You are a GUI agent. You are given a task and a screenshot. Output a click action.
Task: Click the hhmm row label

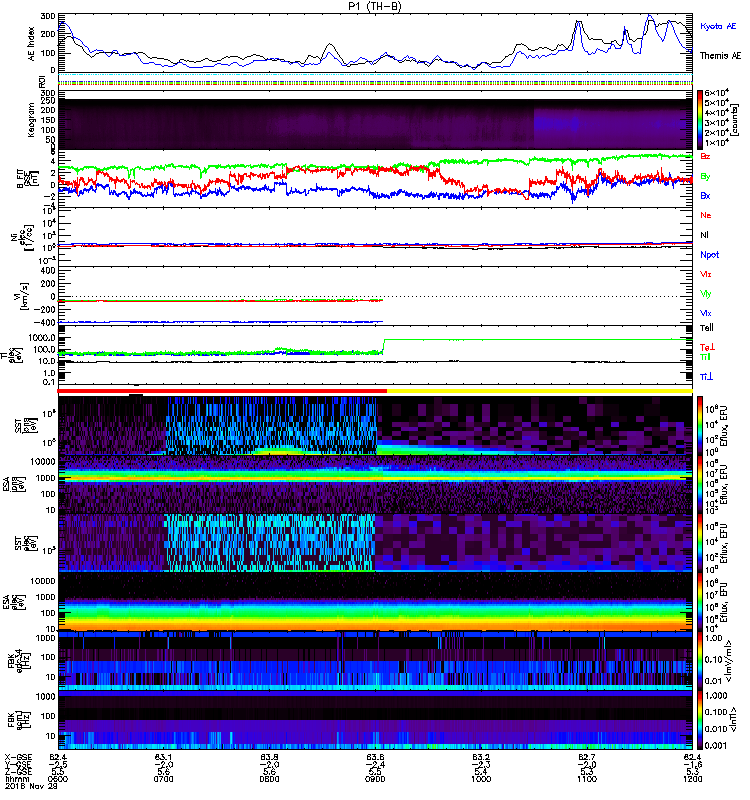[x=16, y=779]
